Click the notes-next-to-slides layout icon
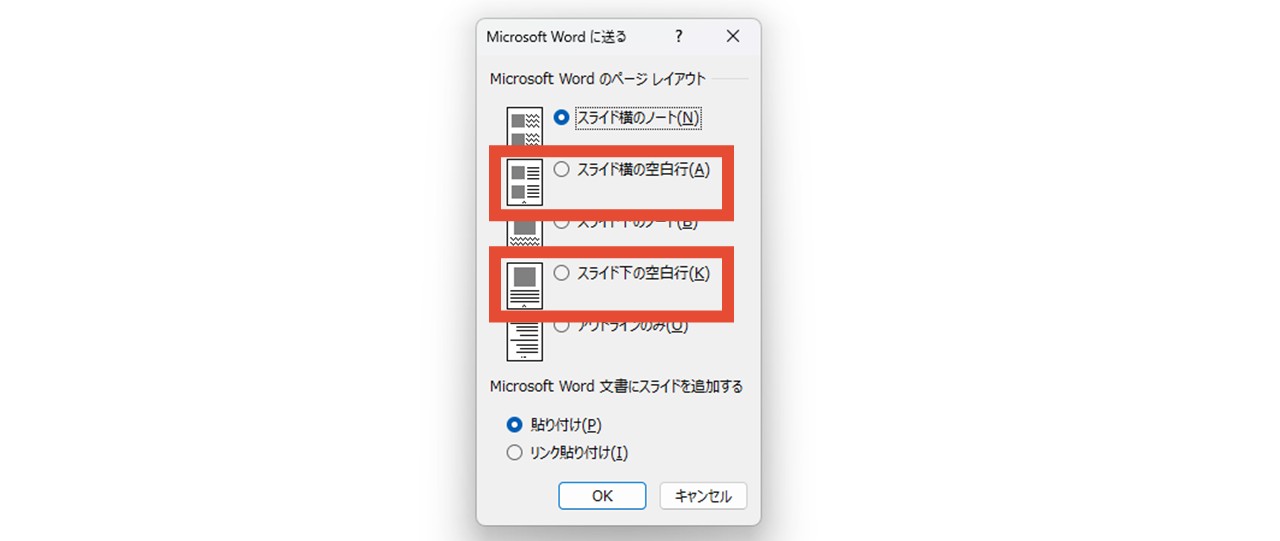The height and width of the screenshot is (541, 1280). click(525, 126)
